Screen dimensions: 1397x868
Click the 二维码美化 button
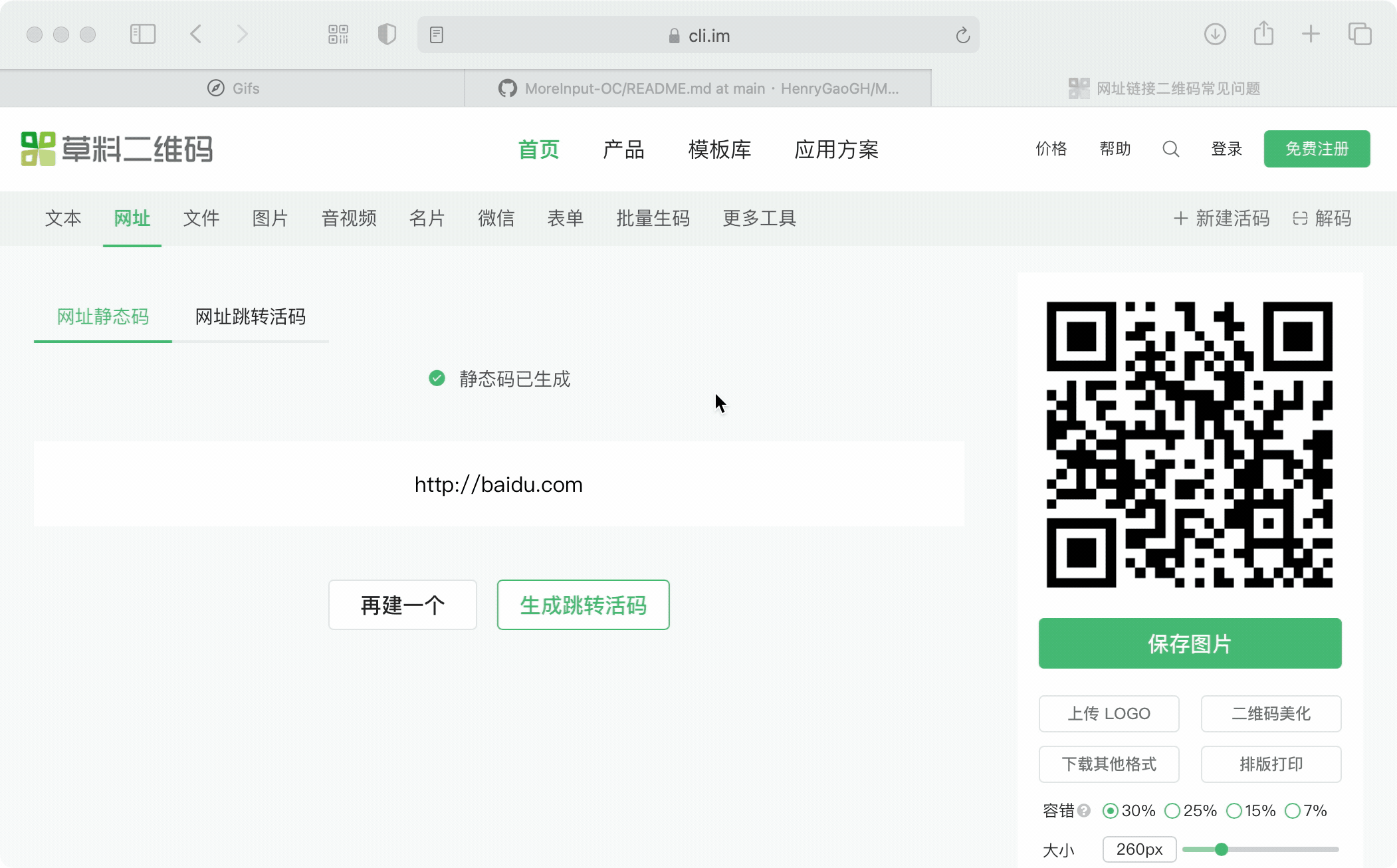click(x=1271, y=714)
